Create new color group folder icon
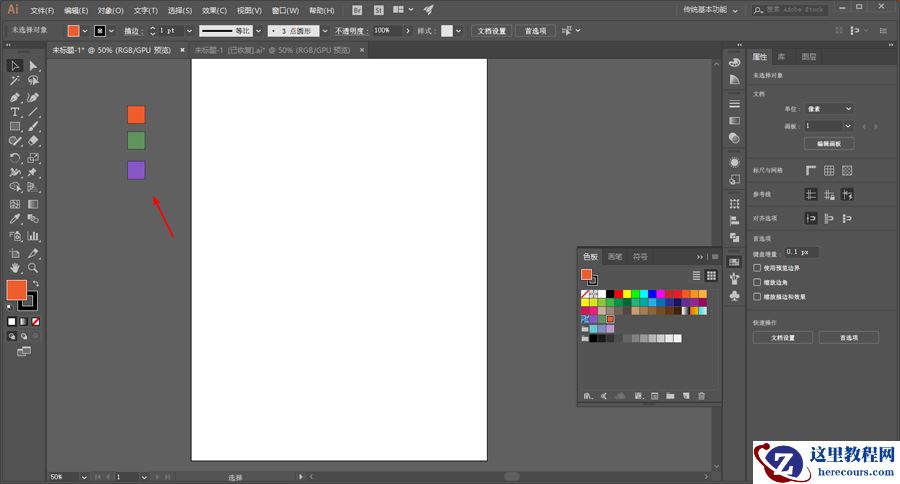 (670, 396)
